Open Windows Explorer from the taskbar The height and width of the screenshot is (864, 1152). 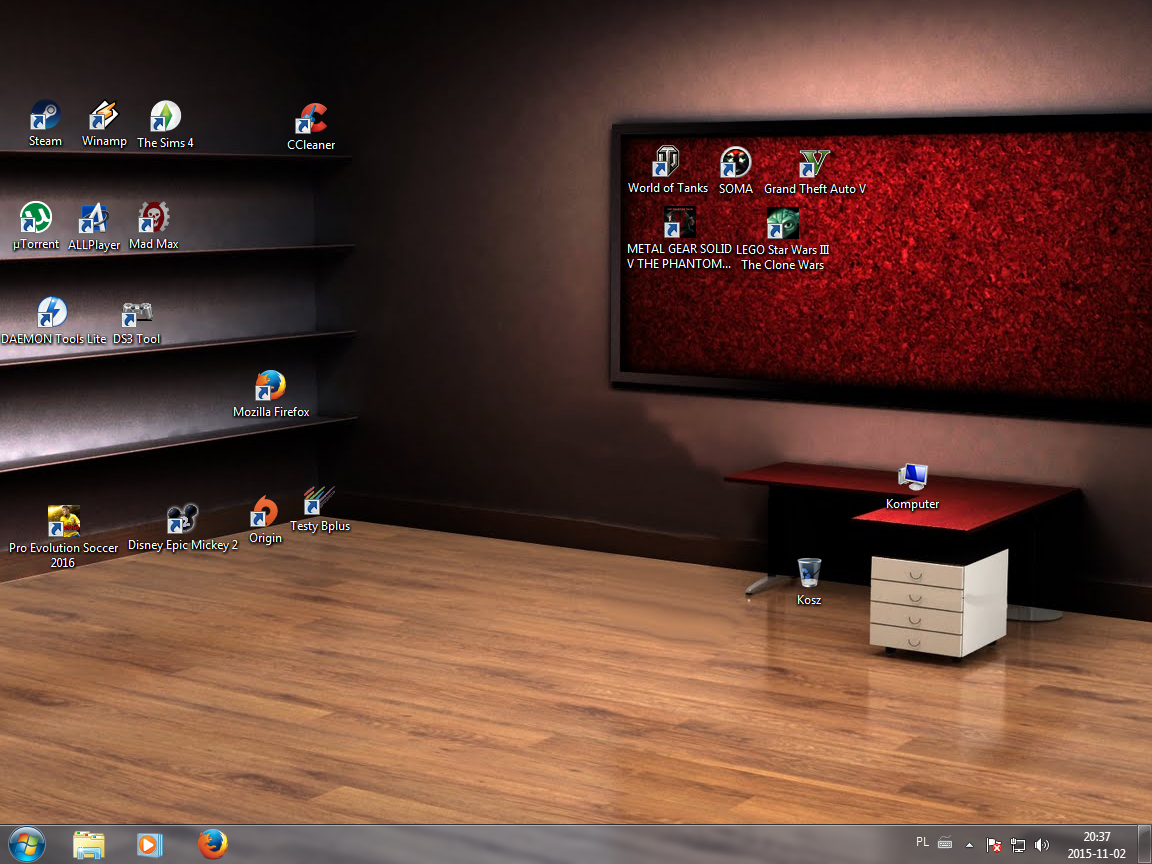click(x=88, y=845)
